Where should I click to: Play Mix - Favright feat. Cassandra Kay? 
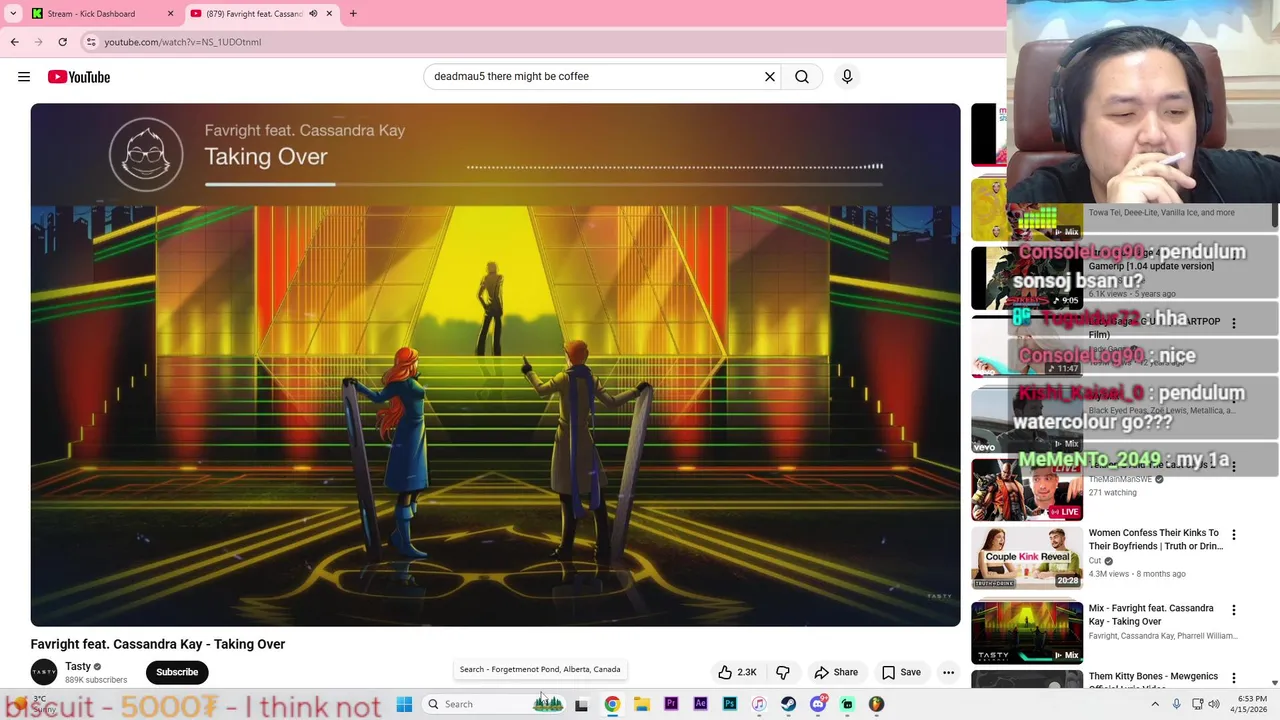pyautogui.click(x=1151, y=615)
